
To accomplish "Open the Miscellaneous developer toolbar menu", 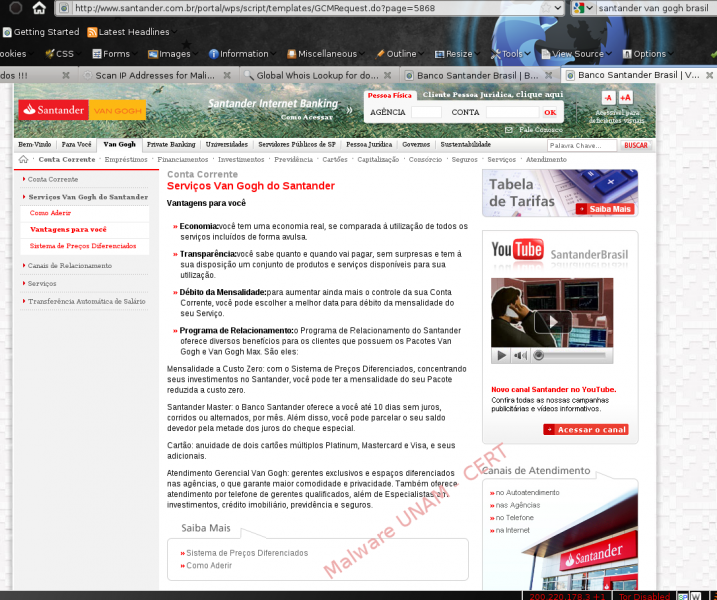I will 320,54.
